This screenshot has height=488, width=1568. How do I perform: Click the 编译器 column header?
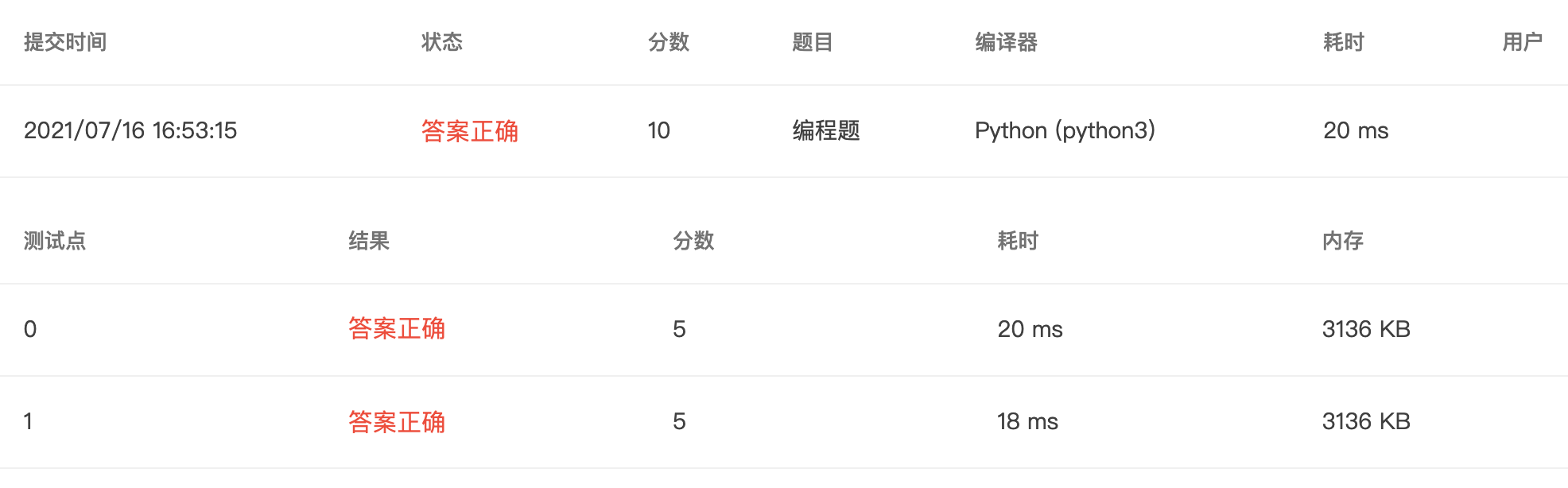click(1007, 42)
